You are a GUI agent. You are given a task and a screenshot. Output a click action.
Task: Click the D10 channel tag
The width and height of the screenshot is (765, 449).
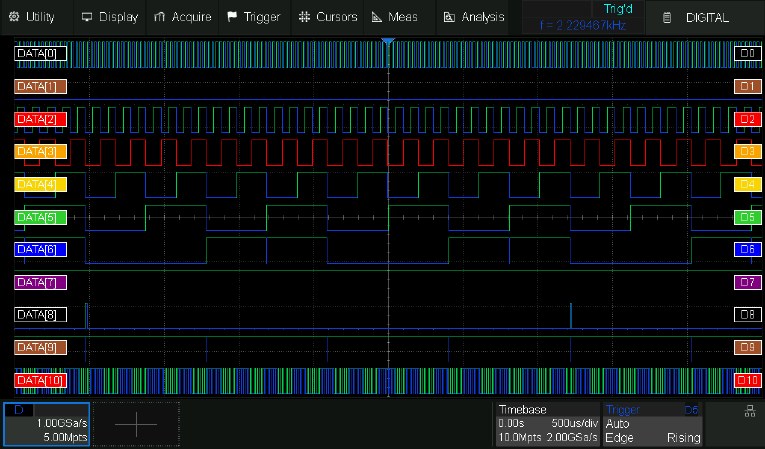pyautogui.click(x=747, y=380)
